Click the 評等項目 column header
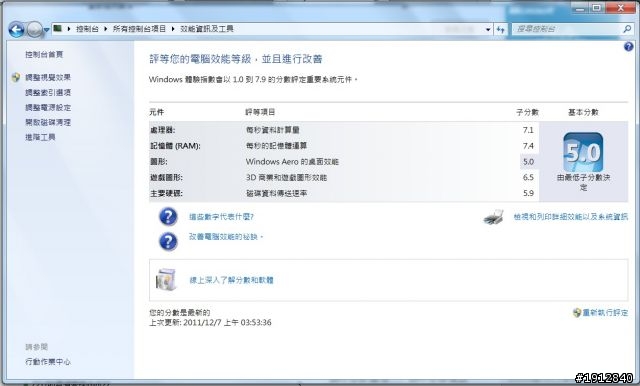The image size is (640, 386). (260, 112)
